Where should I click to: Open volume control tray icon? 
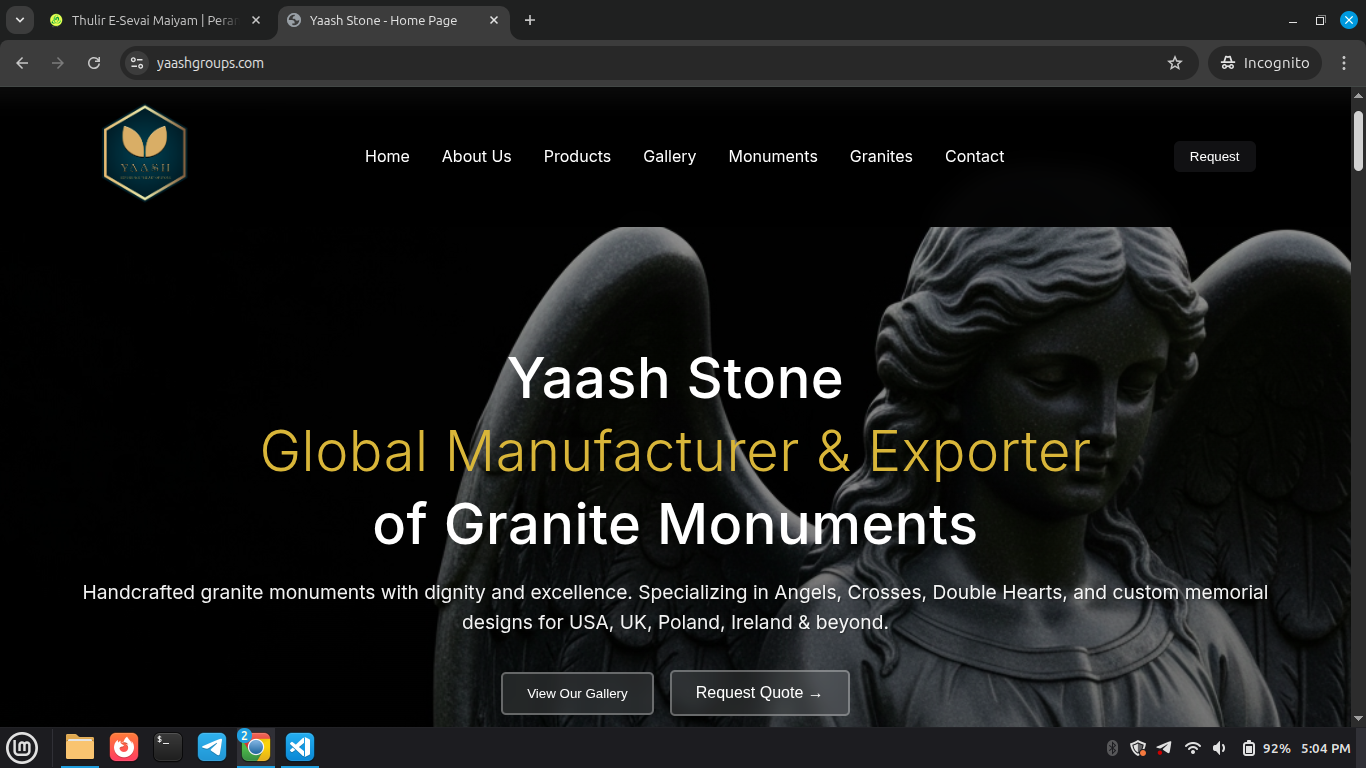(1219, 748)
